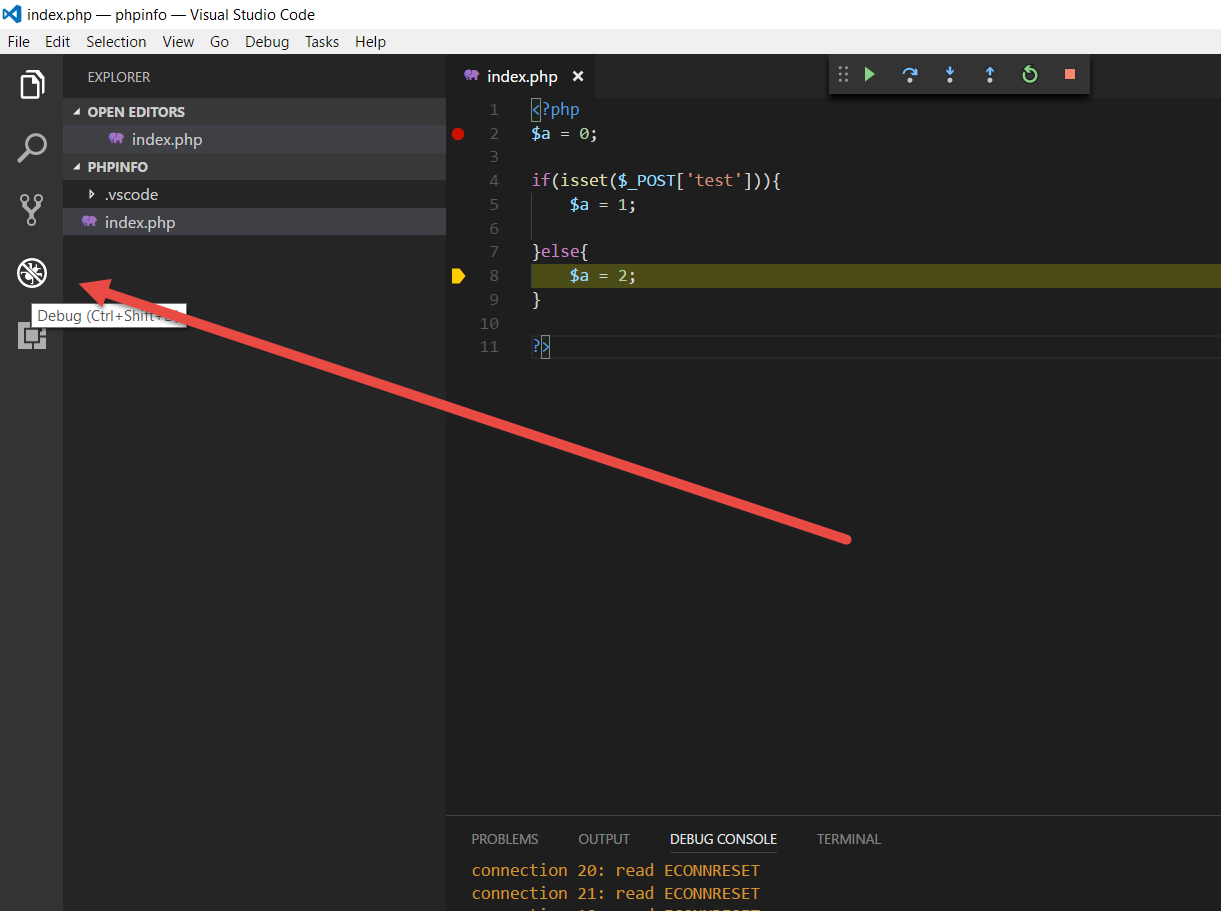Screen dimensions: 1221x911
Task: Switch to the PROBLEMS panel tab
Action: pos(505,839)
